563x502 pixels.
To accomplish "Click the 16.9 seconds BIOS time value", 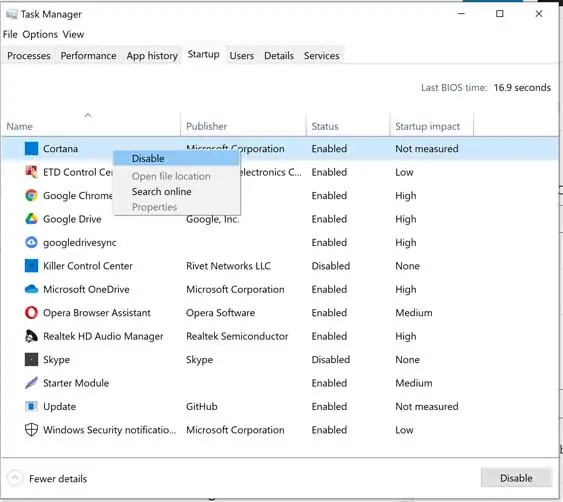I will [x=522, y=88].
